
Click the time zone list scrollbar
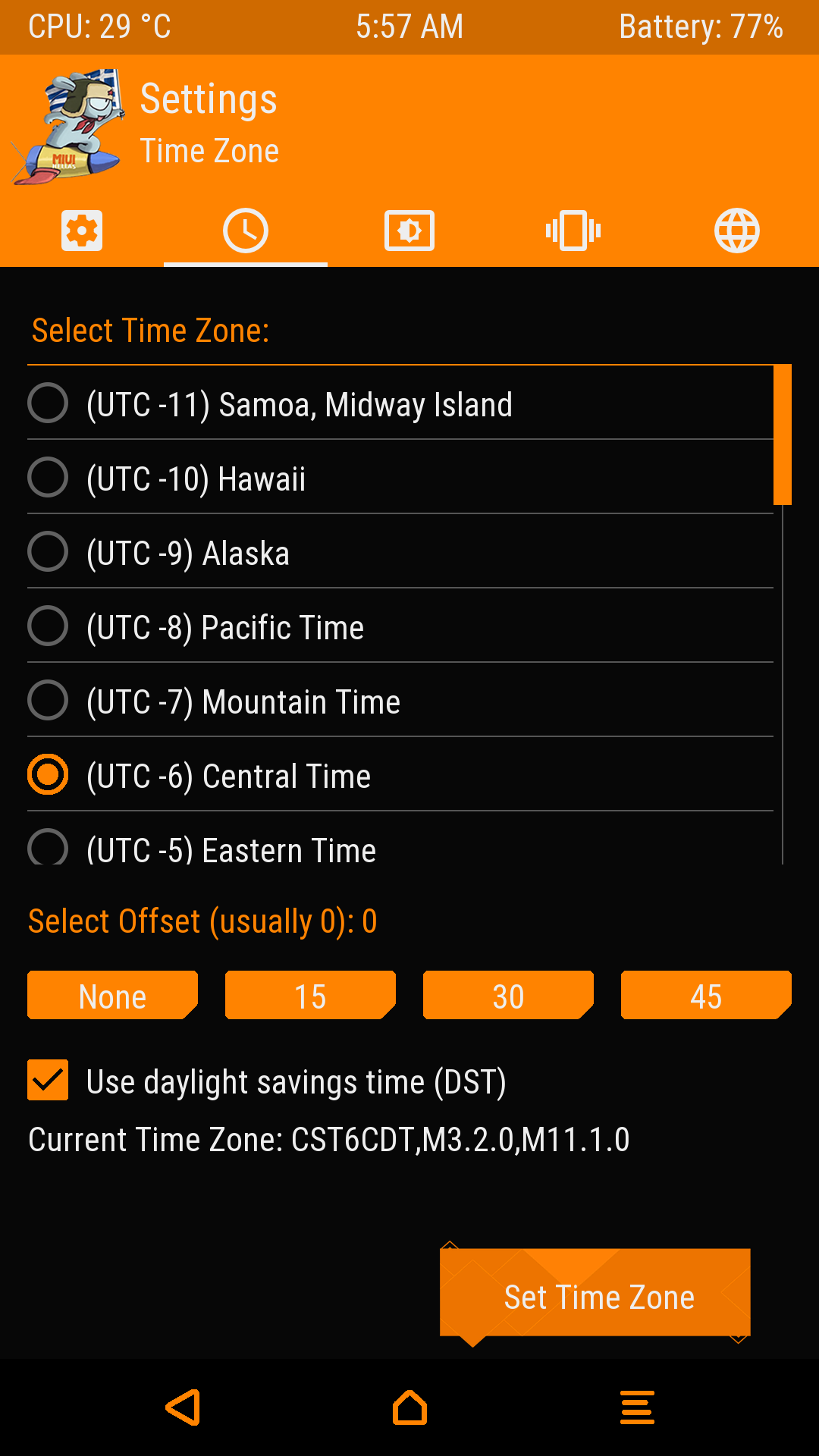tap(783, 435)
